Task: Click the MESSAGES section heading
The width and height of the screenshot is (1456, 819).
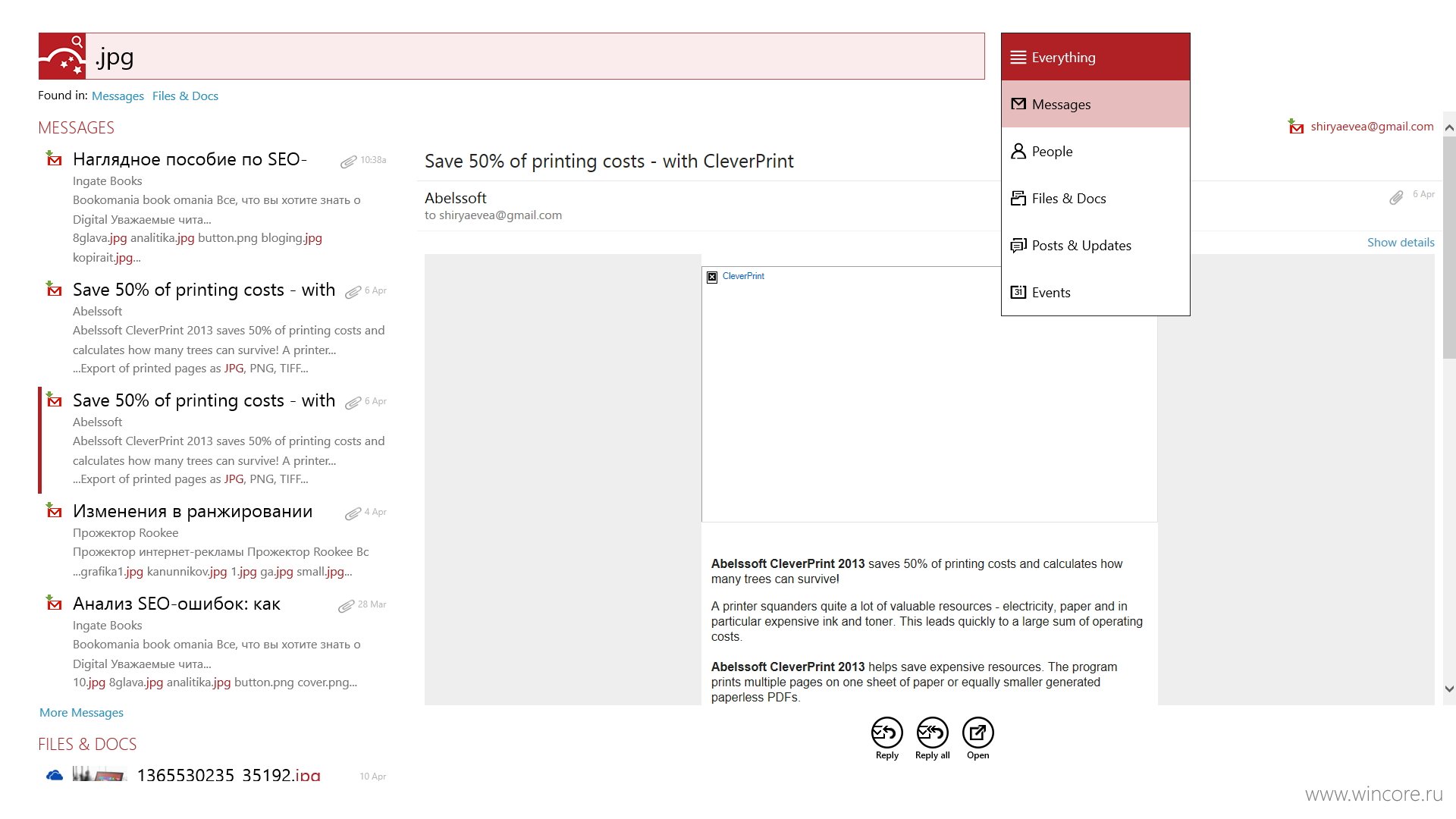Action: pyautogui.click(x=76, y=127)
